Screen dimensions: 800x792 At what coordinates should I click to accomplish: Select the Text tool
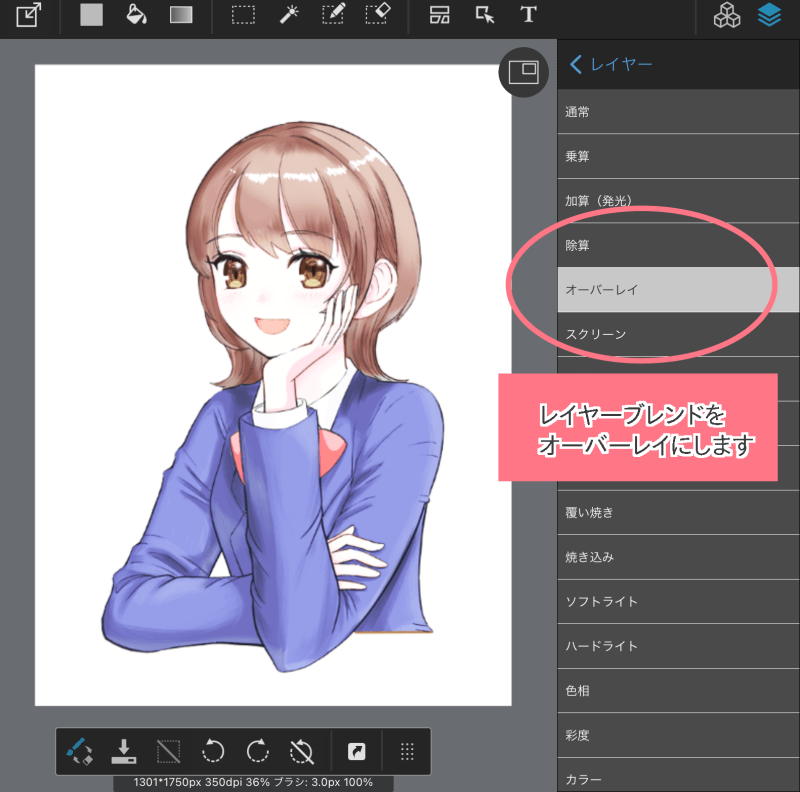click(x=528, y=16)
